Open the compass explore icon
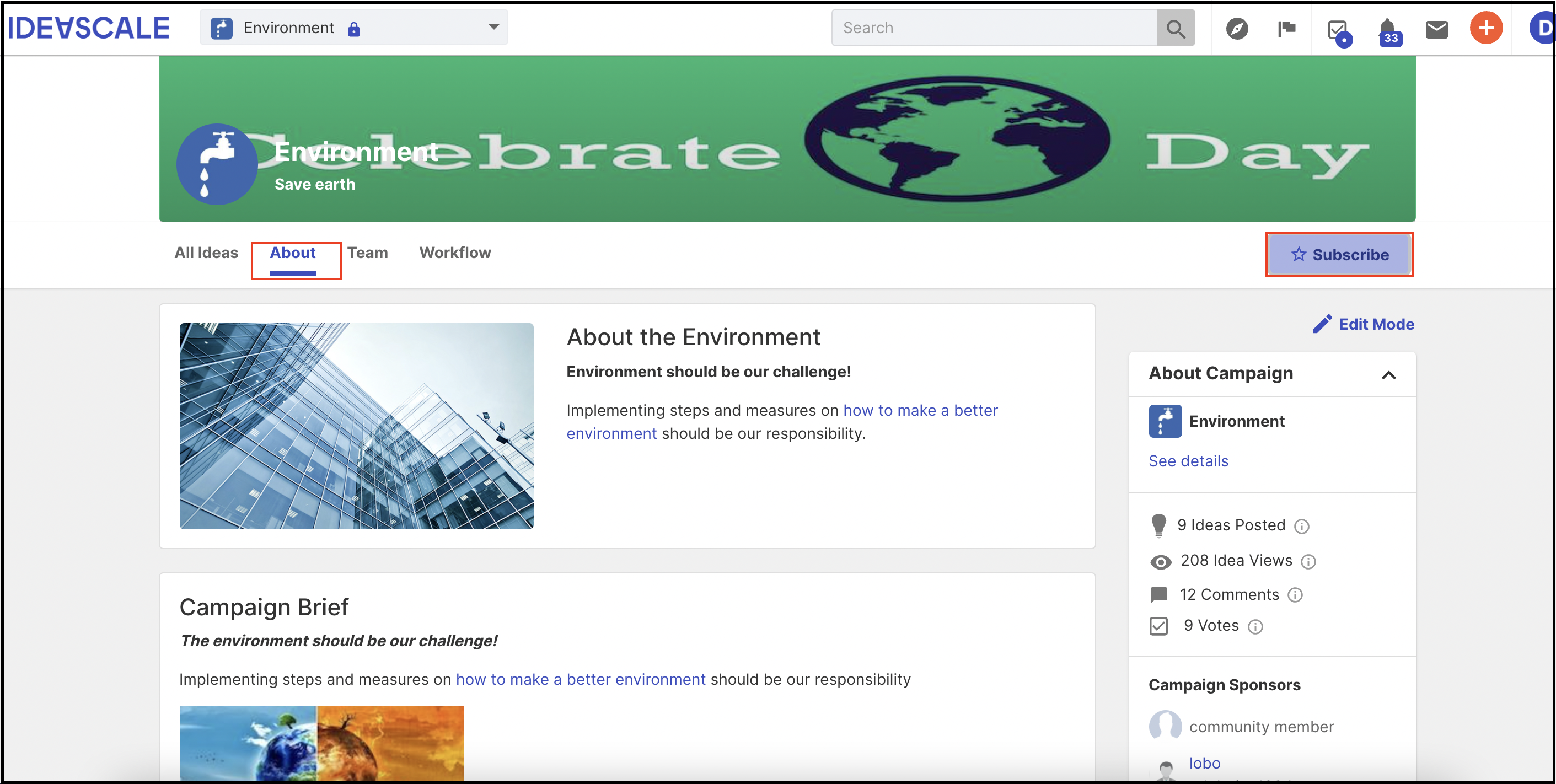 click(1236, 28)
